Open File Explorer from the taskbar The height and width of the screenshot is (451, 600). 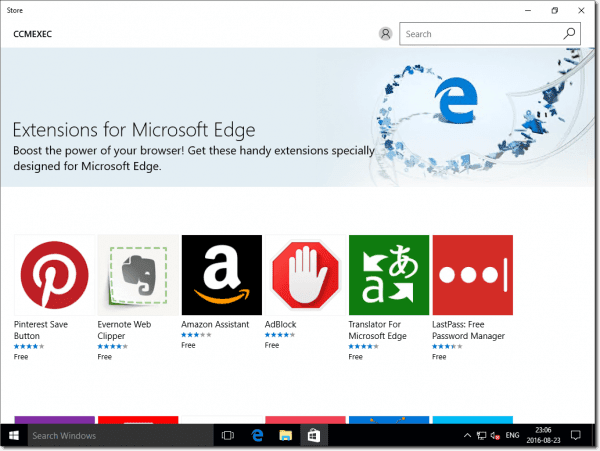pos(285,435)
